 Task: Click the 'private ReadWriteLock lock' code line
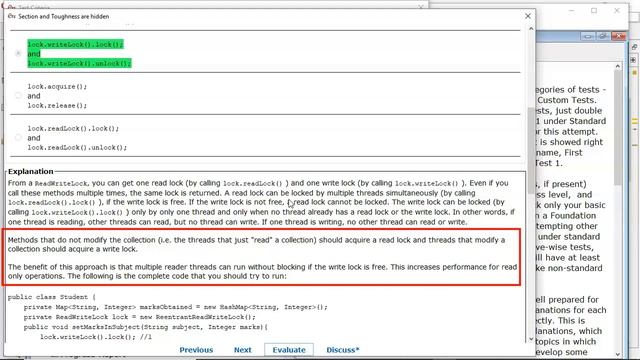coord(140,317)
